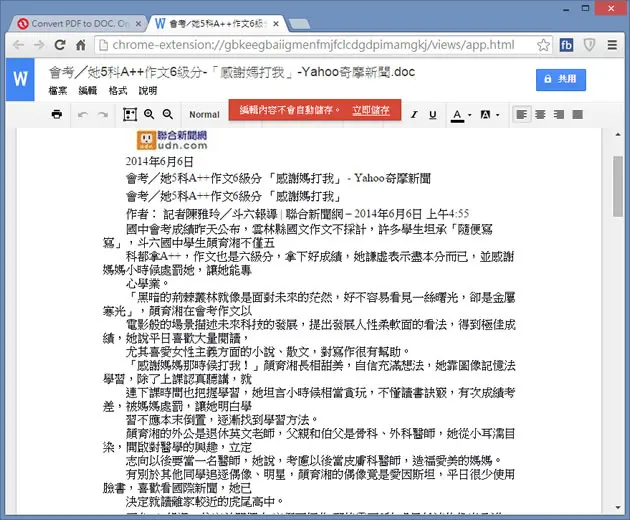This screenshot has height=520, width=630.
Task: Undo the last edit
Action: tap(83, 115)
